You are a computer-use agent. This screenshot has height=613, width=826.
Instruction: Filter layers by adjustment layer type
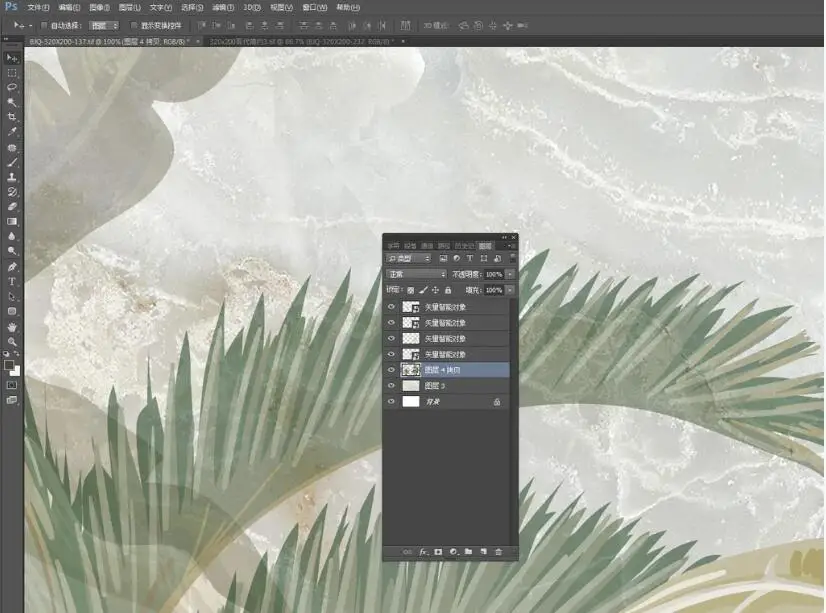coord(456,259)
